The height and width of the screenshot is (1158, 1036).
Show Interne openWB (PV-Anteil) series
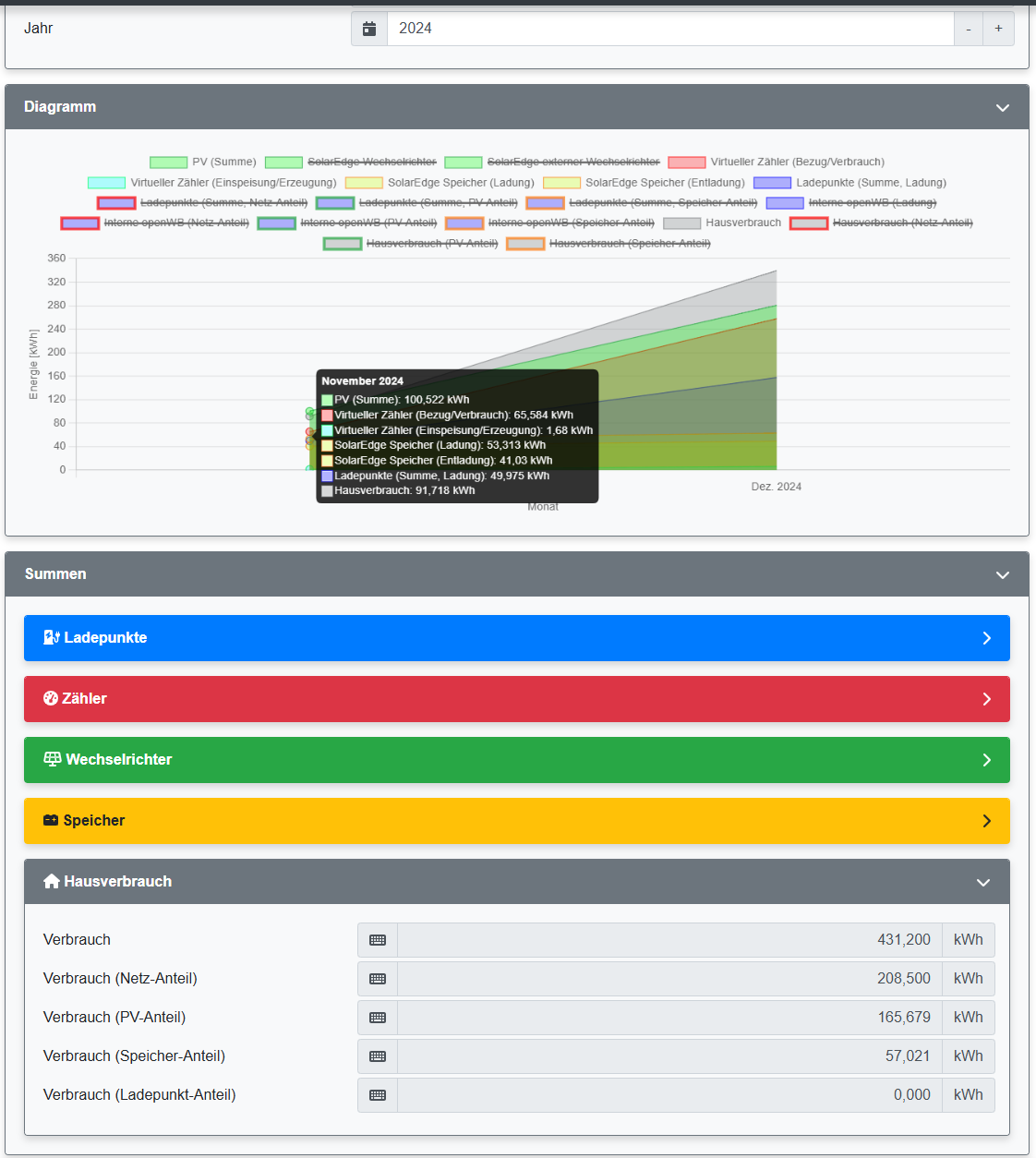(347, 223)
